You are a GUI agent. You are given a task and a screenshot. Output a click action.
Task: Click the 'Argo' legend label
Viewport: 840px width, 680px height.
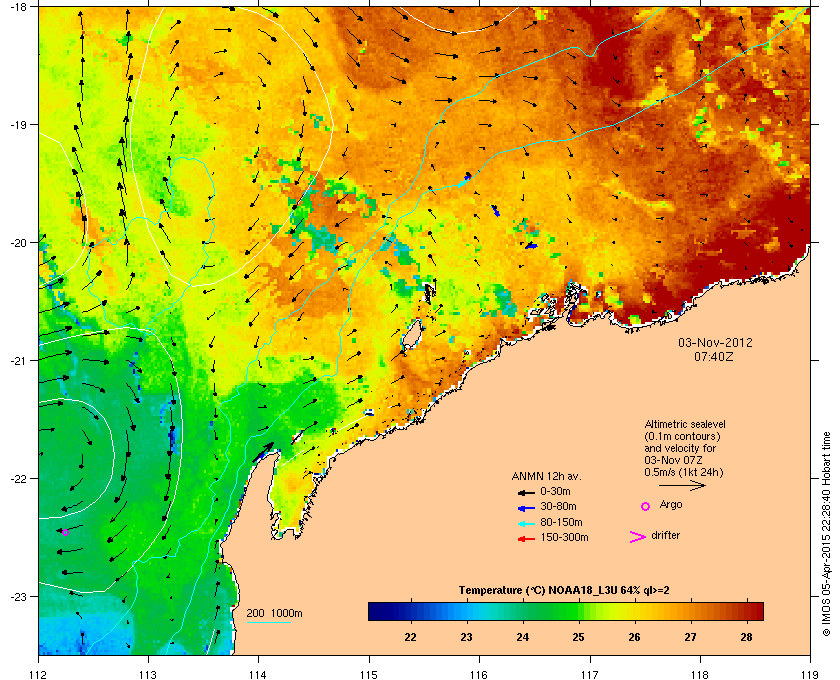(x=671, y=505)
